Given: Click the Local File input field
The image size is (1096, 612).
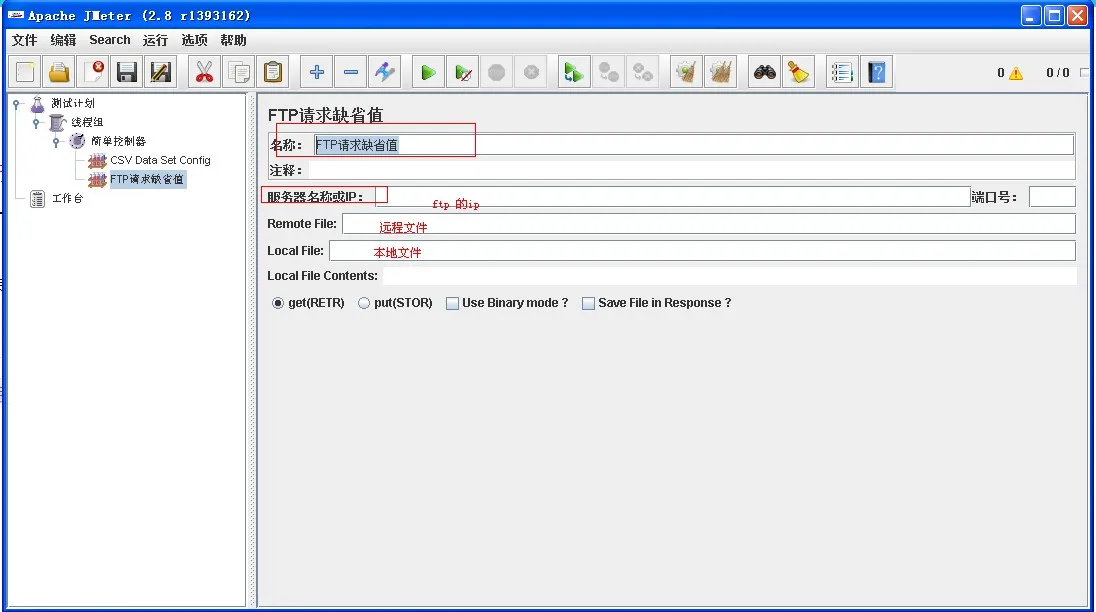Looking at the screenshot, I should (702, 251).
